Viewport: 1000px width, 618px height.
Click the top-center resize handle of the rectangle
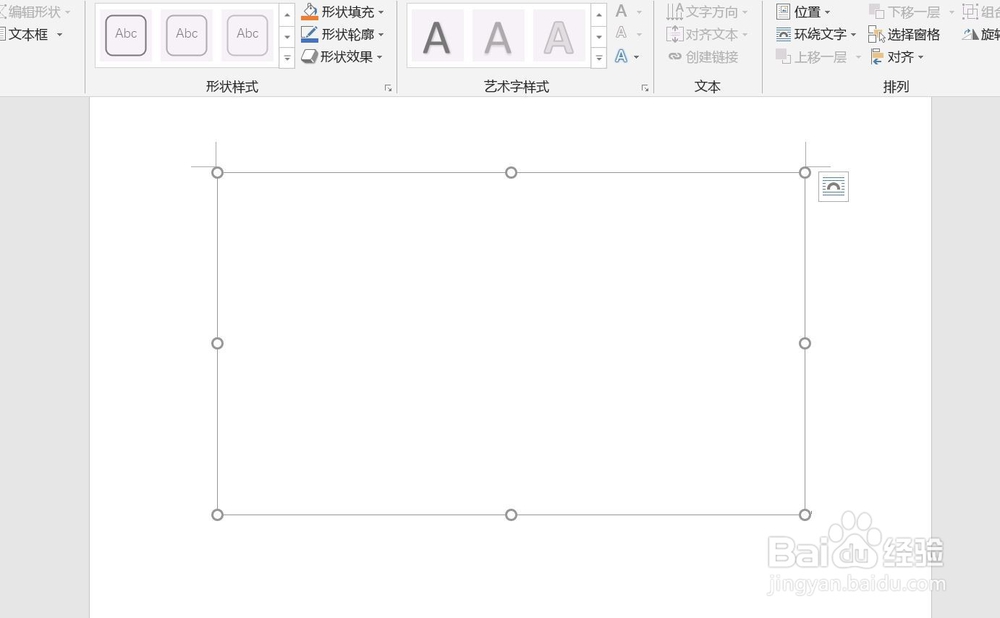(511, 173)
